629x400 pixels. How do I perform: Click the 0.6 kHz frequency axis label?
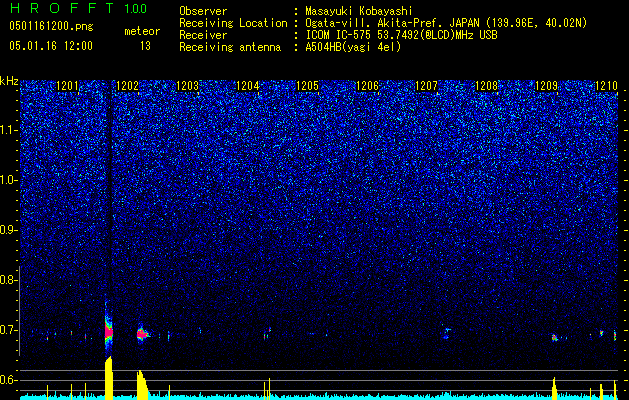(9, 380)
